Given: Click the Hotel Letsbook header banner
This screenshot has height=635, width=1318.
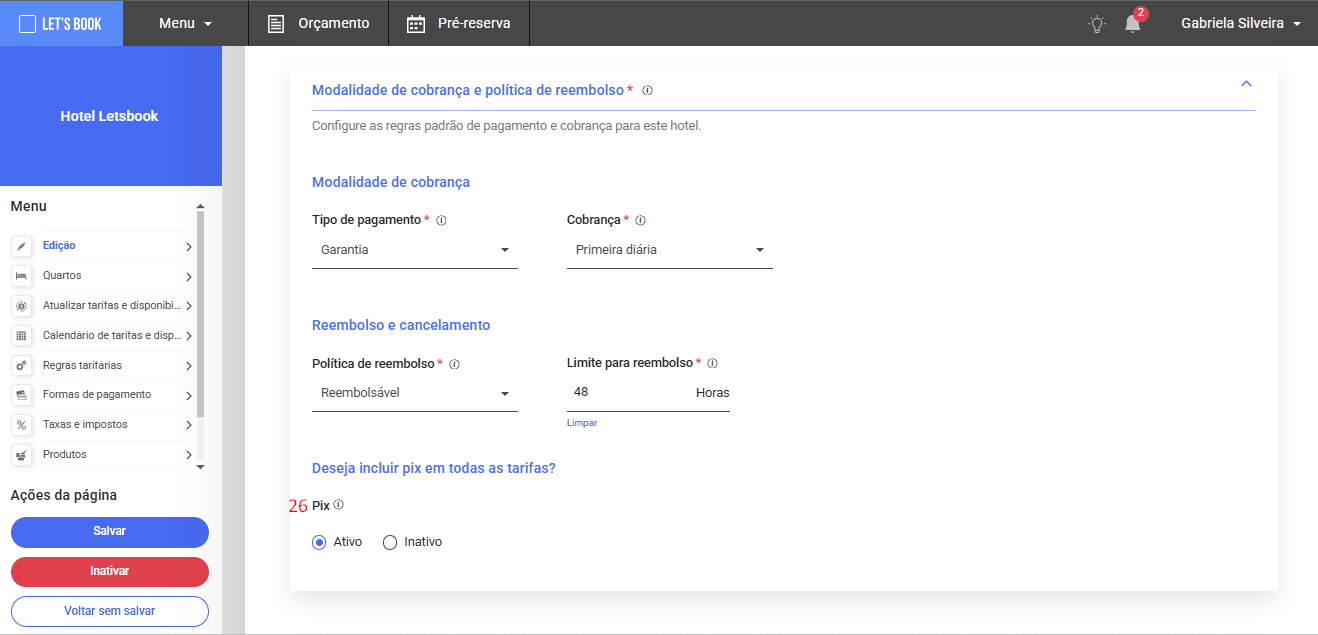Looking at the screenshot, I should (110, 116).
